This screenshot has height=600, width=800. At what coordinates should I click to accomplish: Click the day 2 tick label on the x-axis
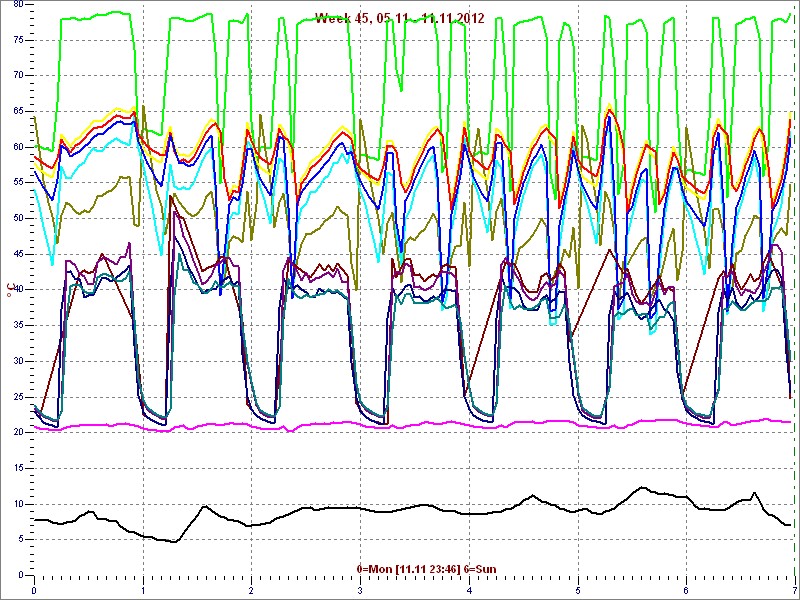click(x=251, y=590)
